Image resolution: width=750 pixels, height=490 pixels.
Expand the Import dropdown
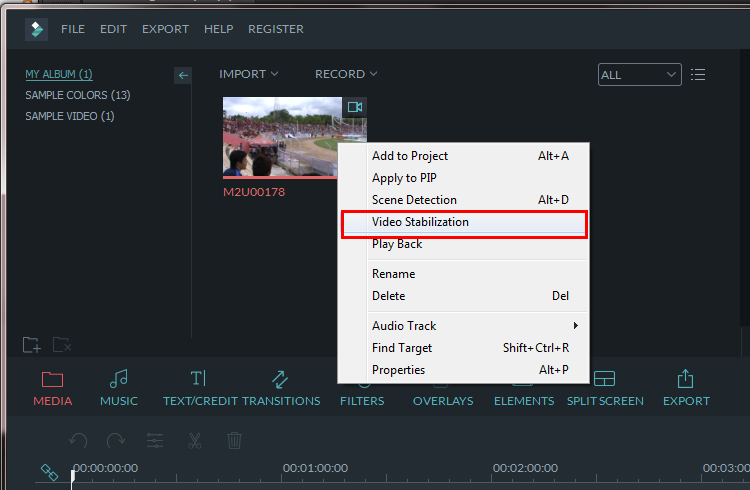(248, 74)
